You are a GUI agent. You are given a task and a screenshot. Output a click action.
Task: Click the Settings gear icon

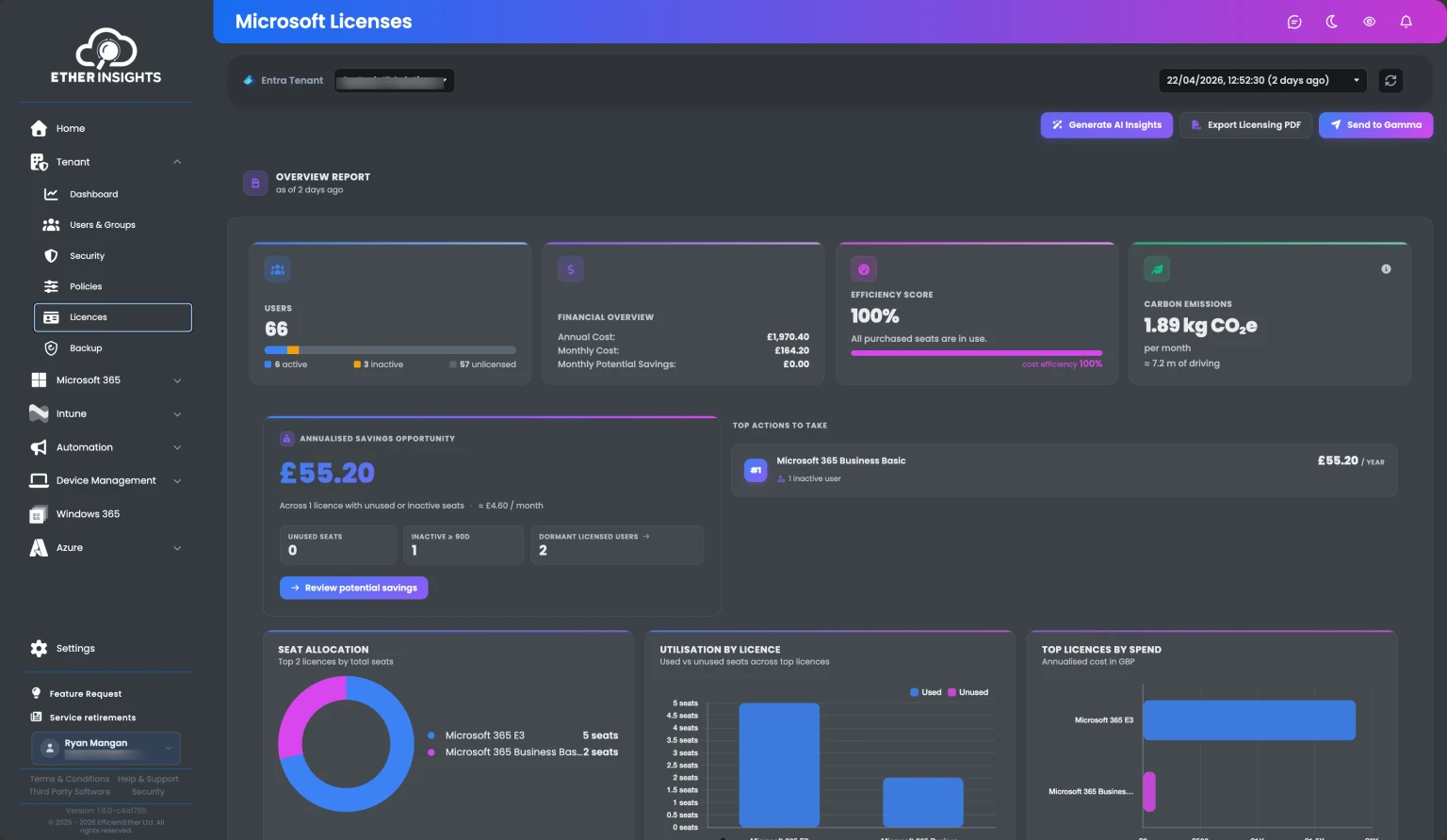tap(39, 648)
